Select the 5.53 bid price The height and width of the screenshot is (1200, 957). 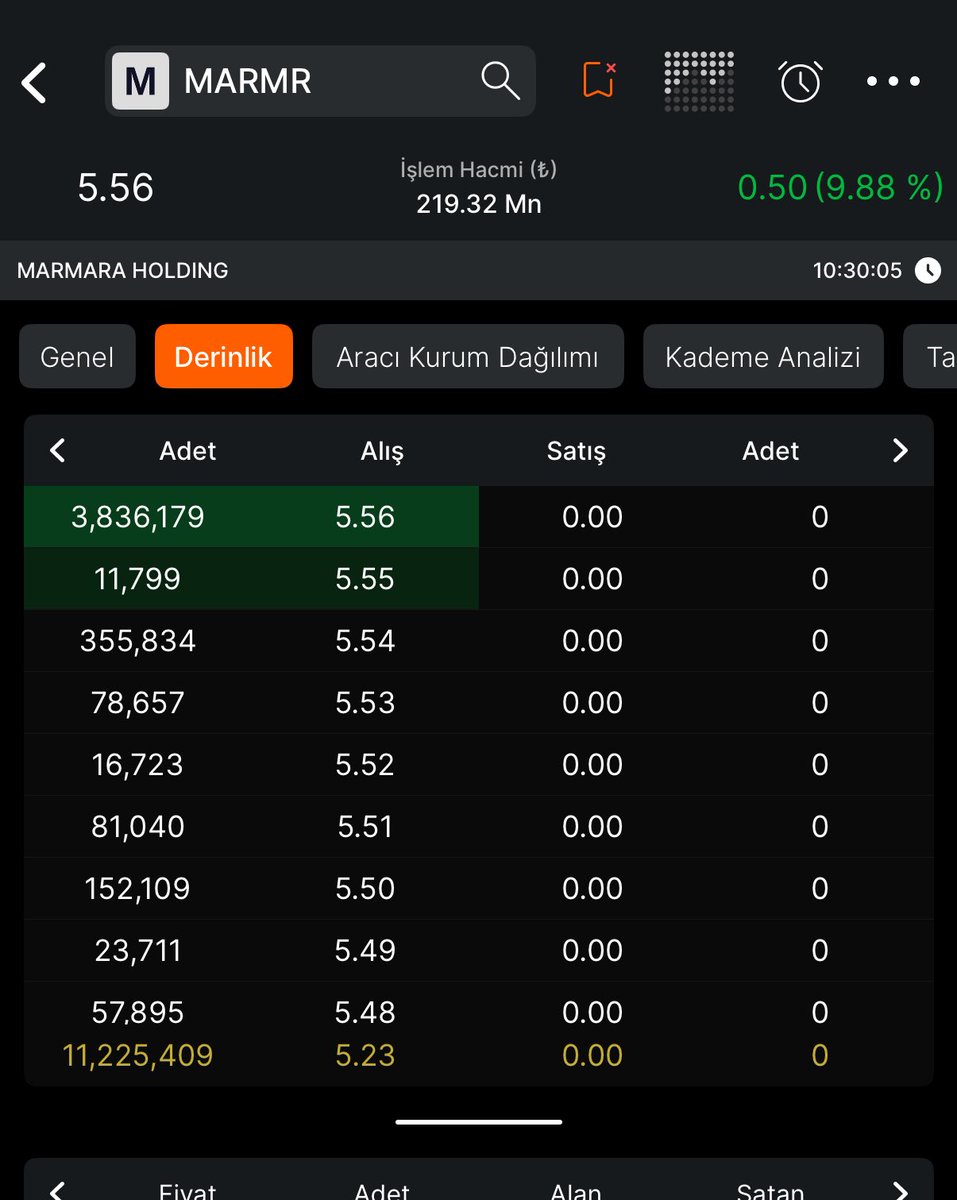point(365,703)
